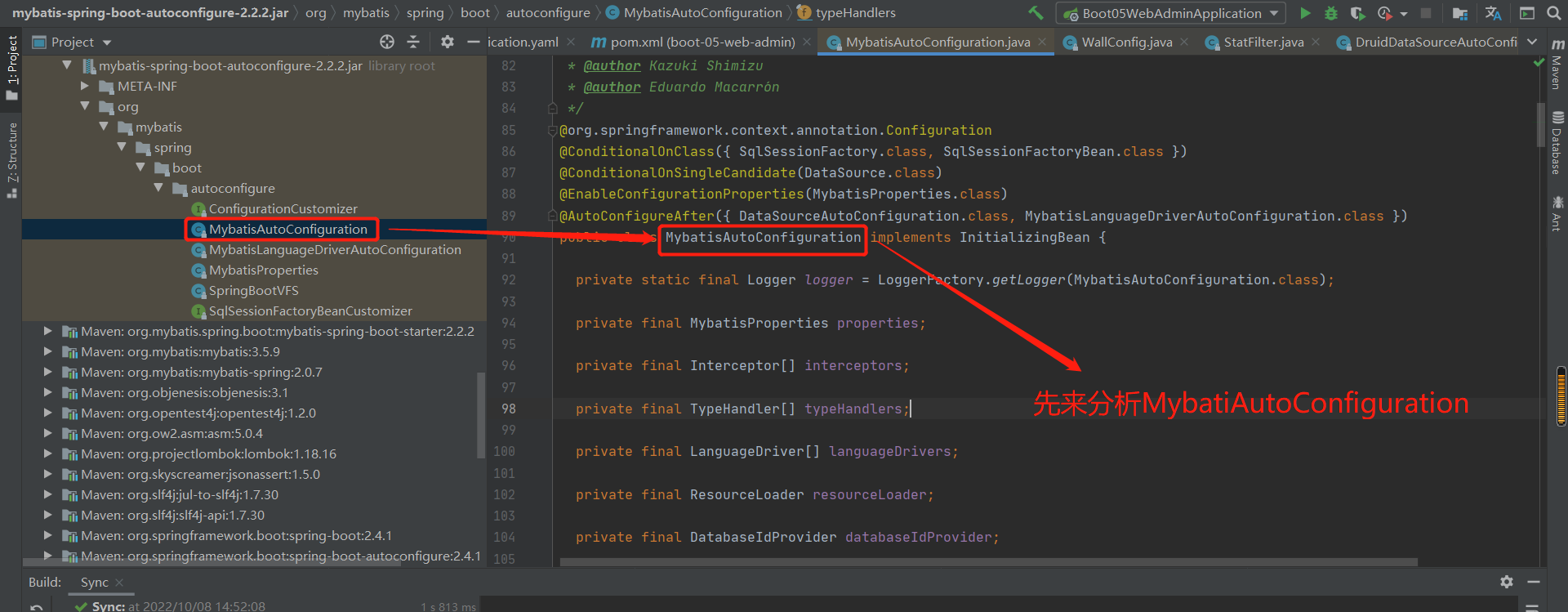Collapse the autoconfigure folder

click(x=158, y=187)
